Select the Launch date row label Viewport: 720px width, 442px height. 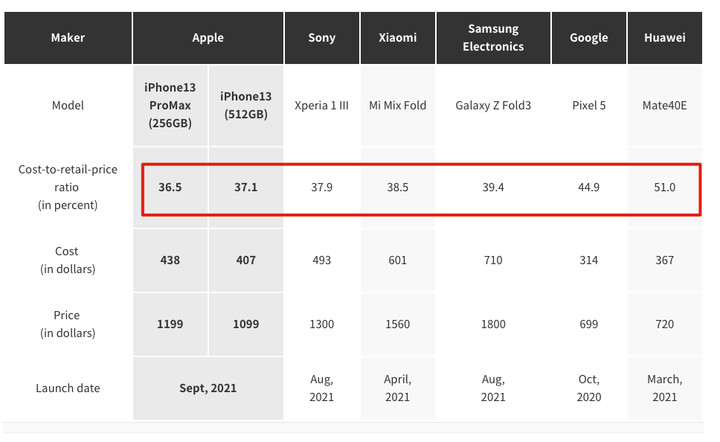click(x=68, y=388)
